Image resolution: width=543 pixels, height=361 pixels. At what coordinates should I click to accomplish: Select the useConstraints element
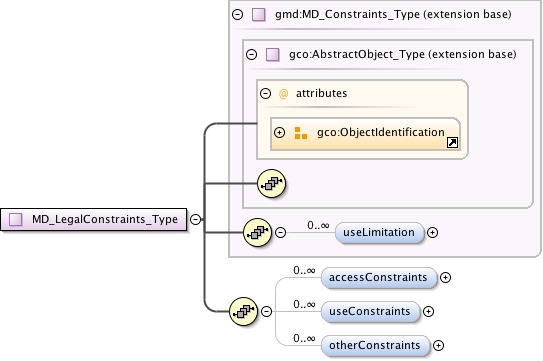(x=370, y=311)
